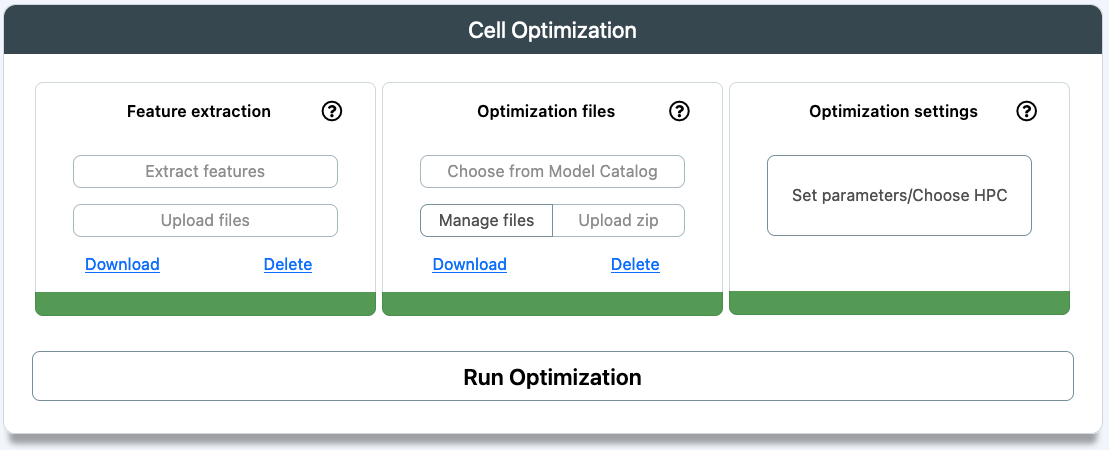1109x450 pixels.
Task: Click the Feature extraction panel title
Action: pyautogui.click(x=199, y=111)
